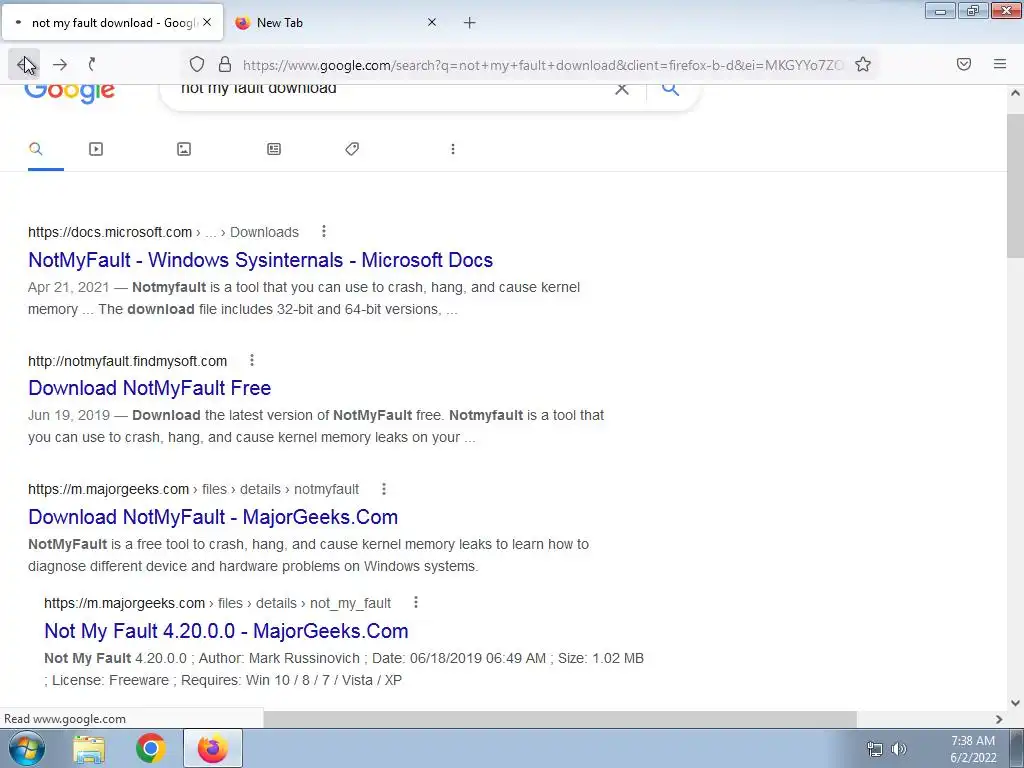
Task: Click the Firefox address bar URL
Action: (x=543, y=65)
